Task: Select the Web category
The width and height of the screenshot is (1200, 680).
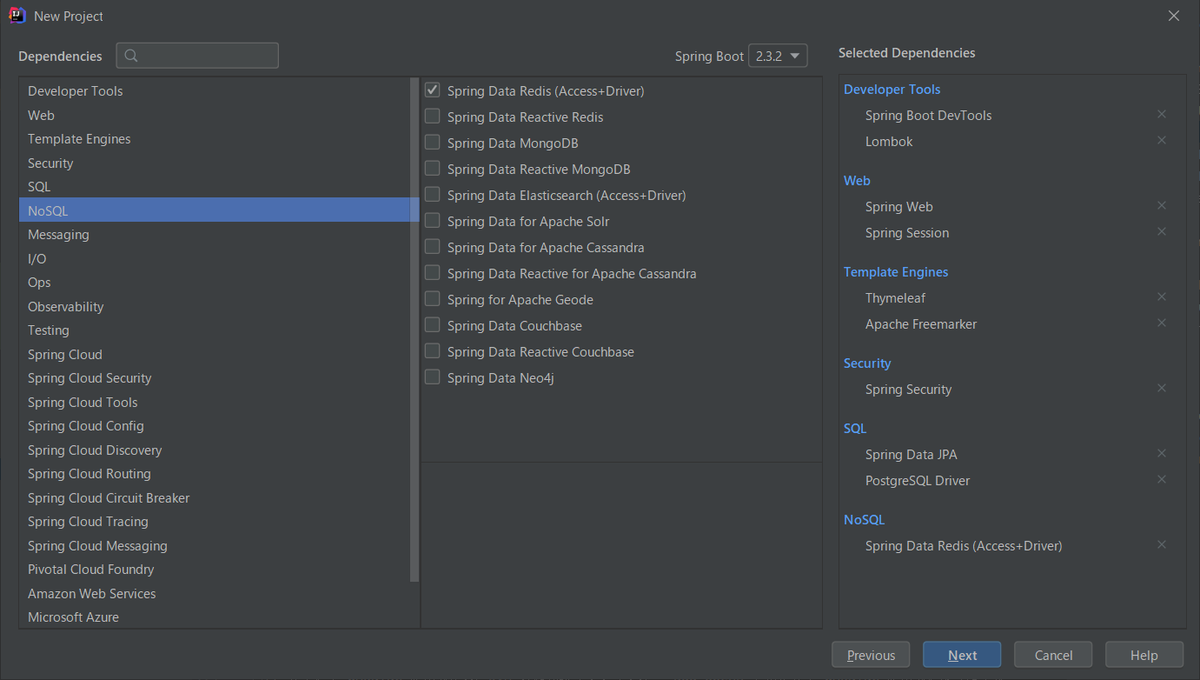Action: tap(214, 115)
